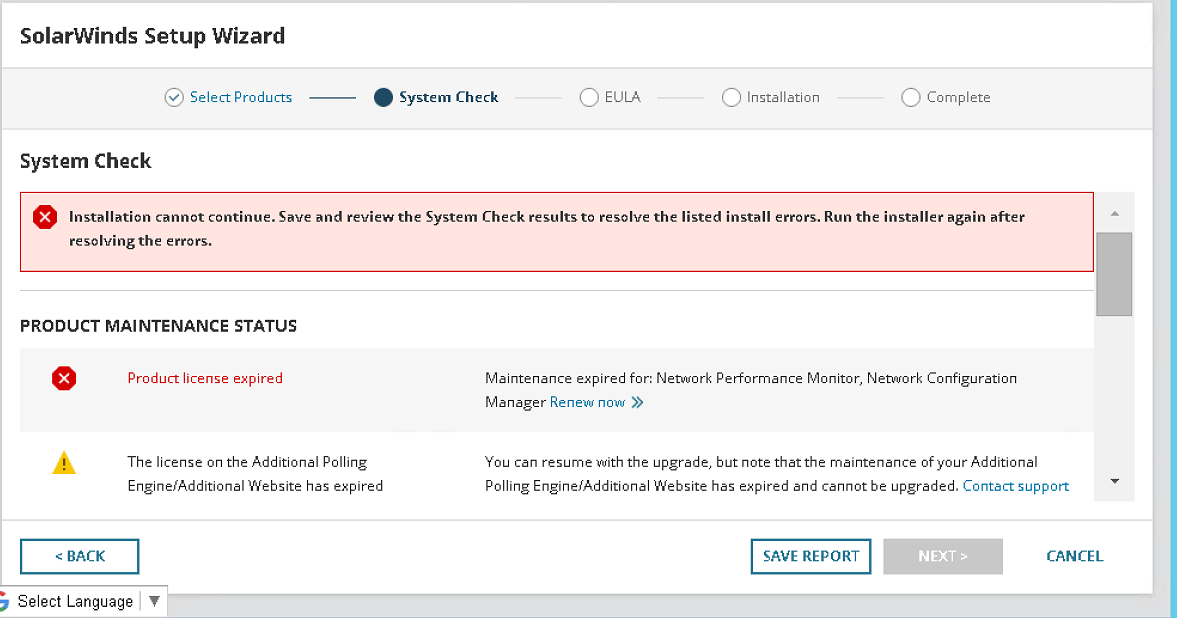
Task: Click the Contact support link
Action: tap(1015, 486)
